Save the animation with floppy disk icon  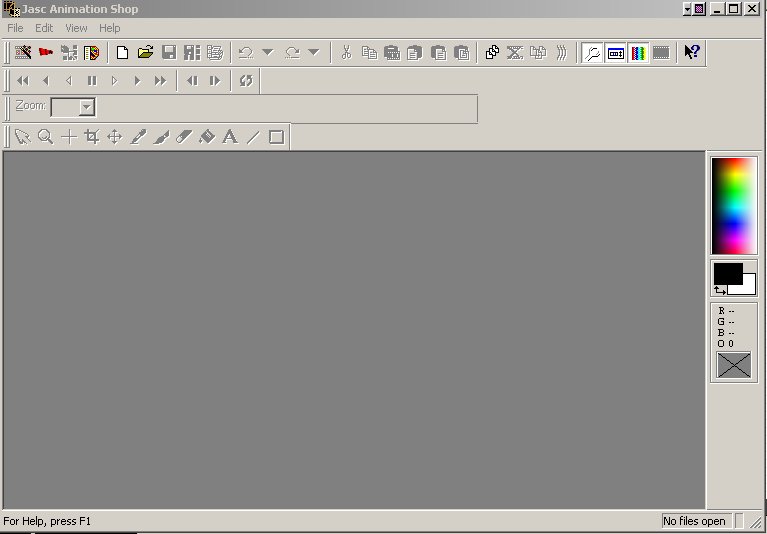click(x=169, y=52)
